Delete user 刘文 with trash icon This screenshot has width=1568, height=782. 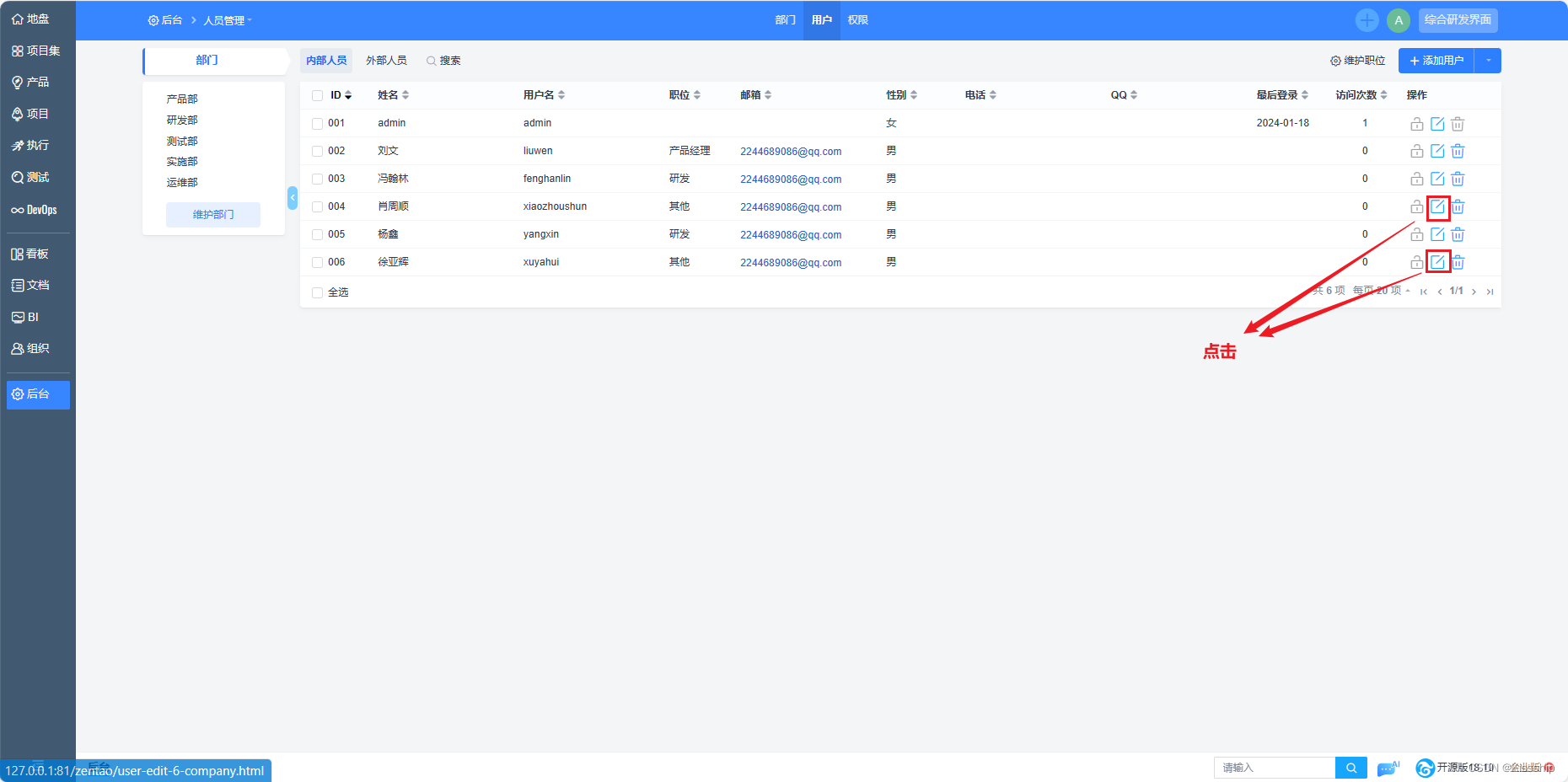[1458, 151]
